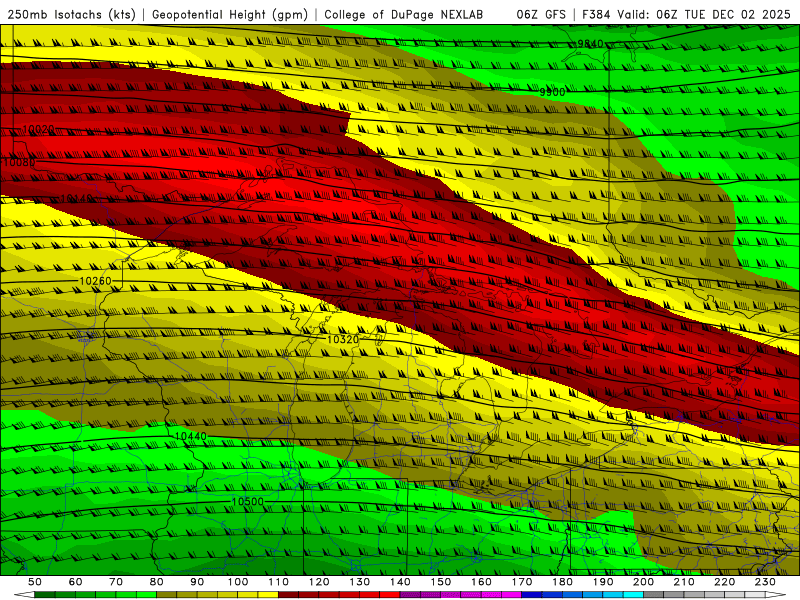
Task: Click the 140 value on the color scale
Action: point(400,582)
